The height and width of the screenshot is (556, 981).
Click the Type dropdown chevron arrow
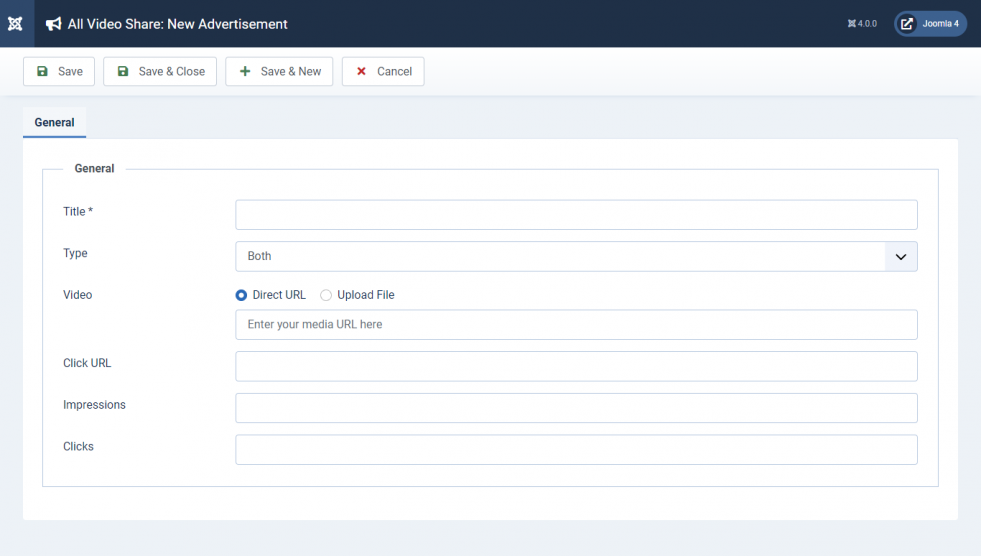(x=901, y=256)
